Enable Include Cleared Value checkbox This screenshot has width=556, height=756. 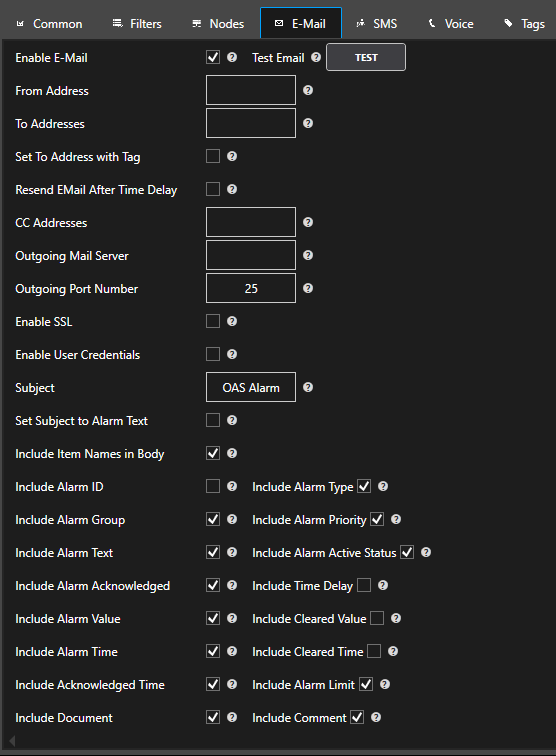[377, 619]
